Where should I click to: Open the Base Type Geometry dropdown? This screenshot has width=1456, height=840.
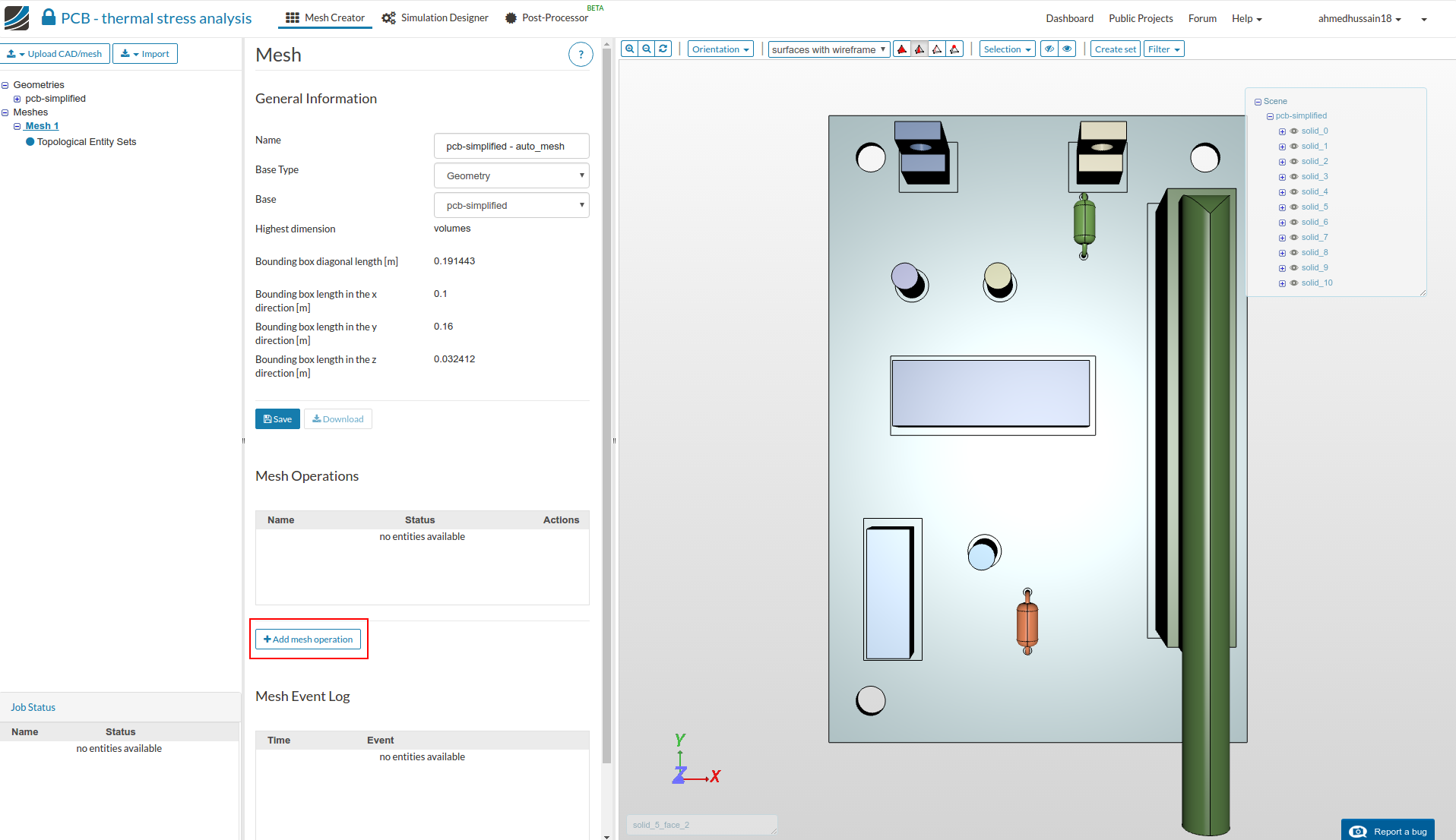511,175
